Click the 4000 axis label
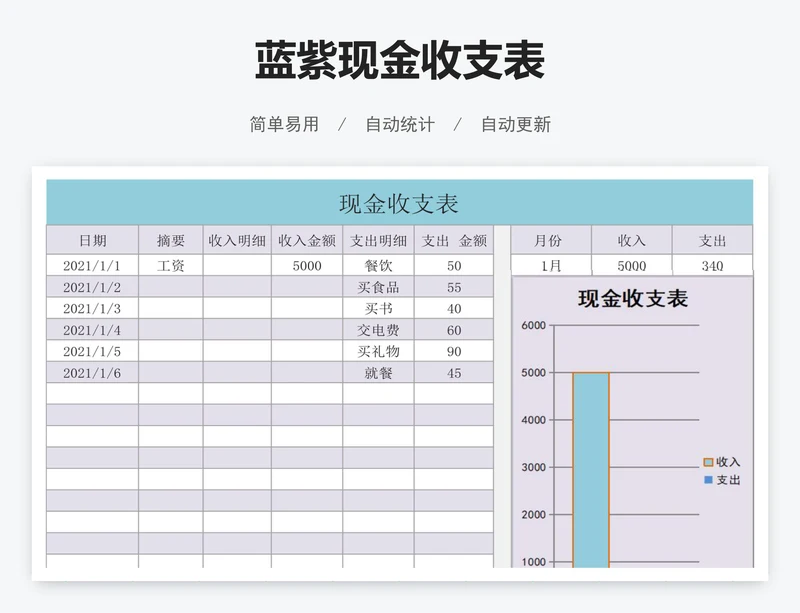 (x=534, y=420)
